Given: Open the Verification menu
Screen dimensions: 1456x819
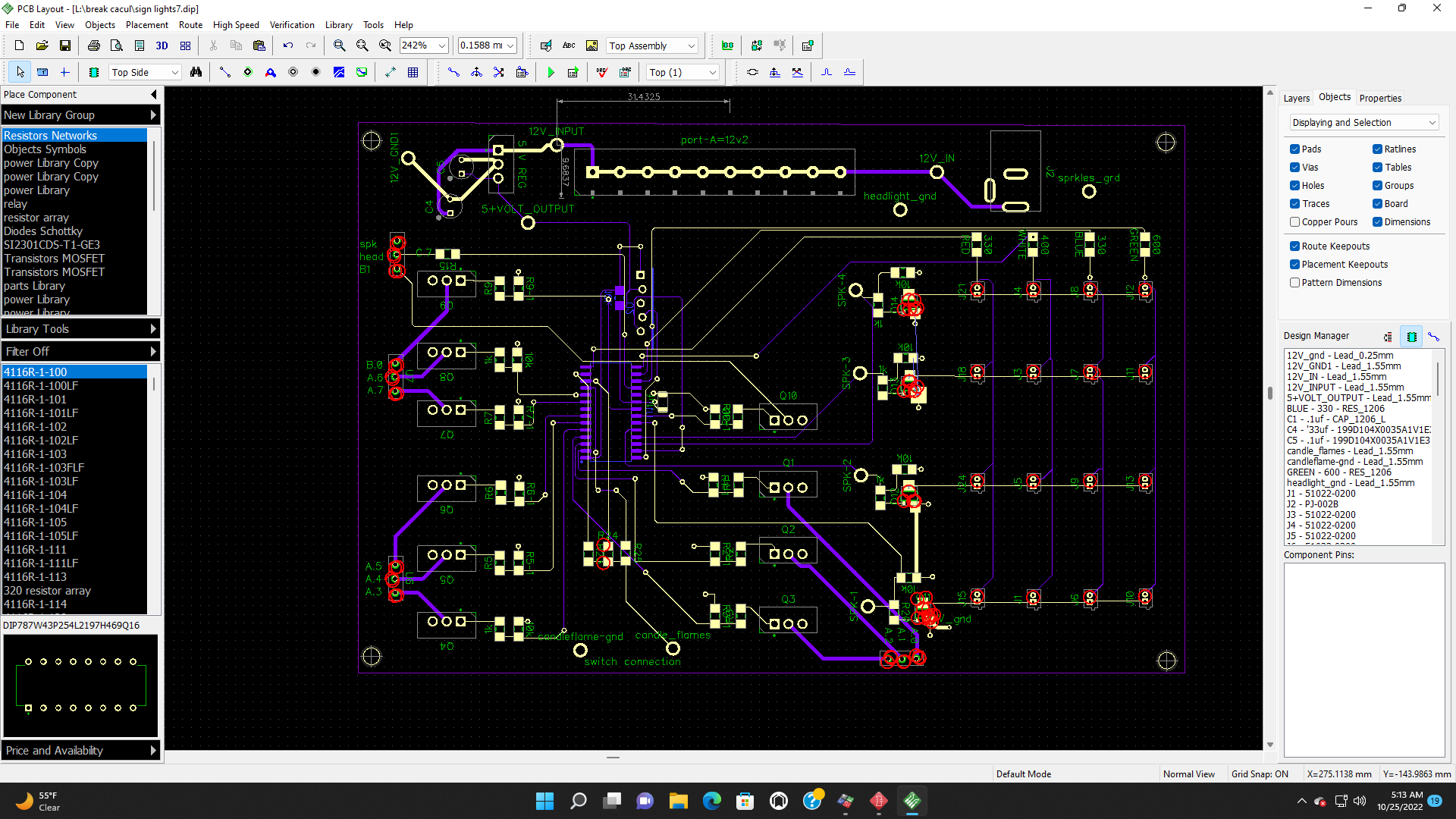Looking at the screenshot, I should point(292,25).
